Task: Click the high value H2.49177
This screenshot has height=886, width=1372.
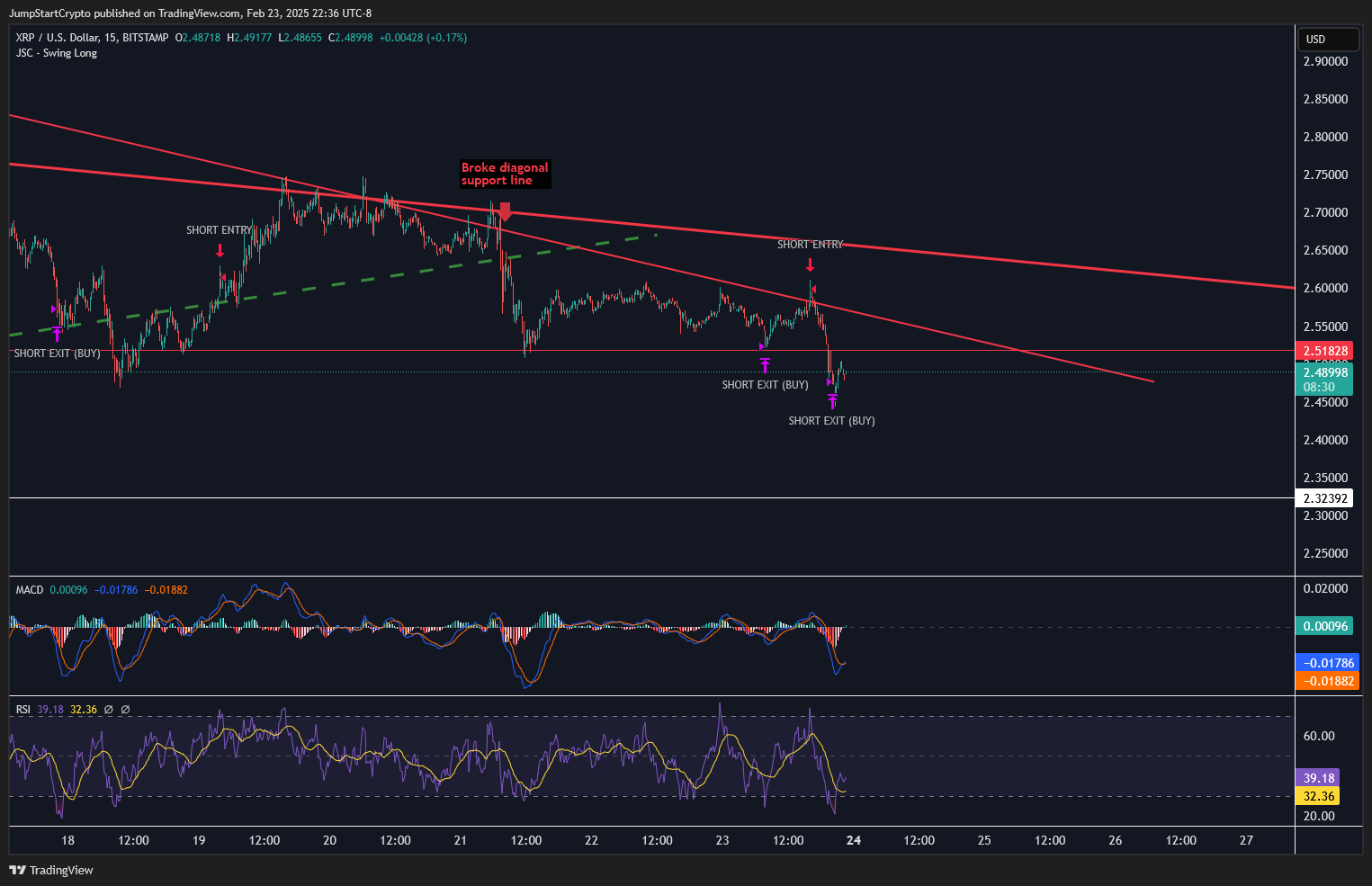Action: point(249,38)
